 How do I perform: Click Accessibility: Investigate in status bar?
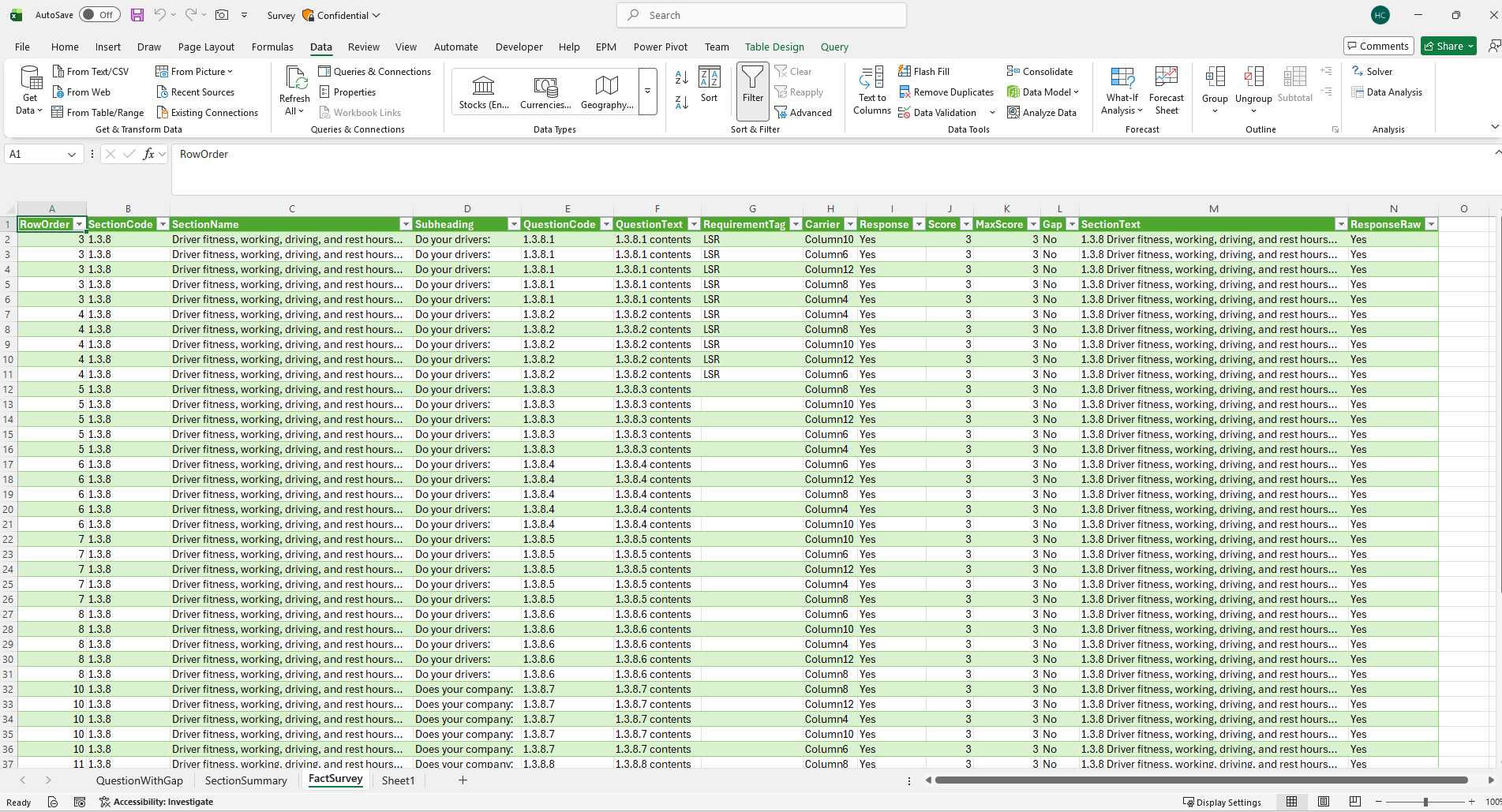tap(156, 802)
